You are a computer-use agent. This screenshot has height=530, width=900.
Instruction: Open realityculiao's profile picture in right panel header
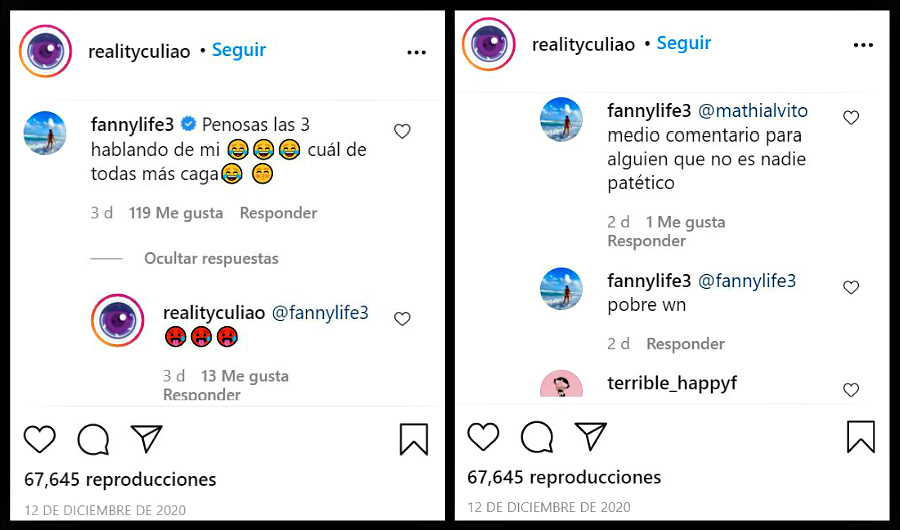489,45
